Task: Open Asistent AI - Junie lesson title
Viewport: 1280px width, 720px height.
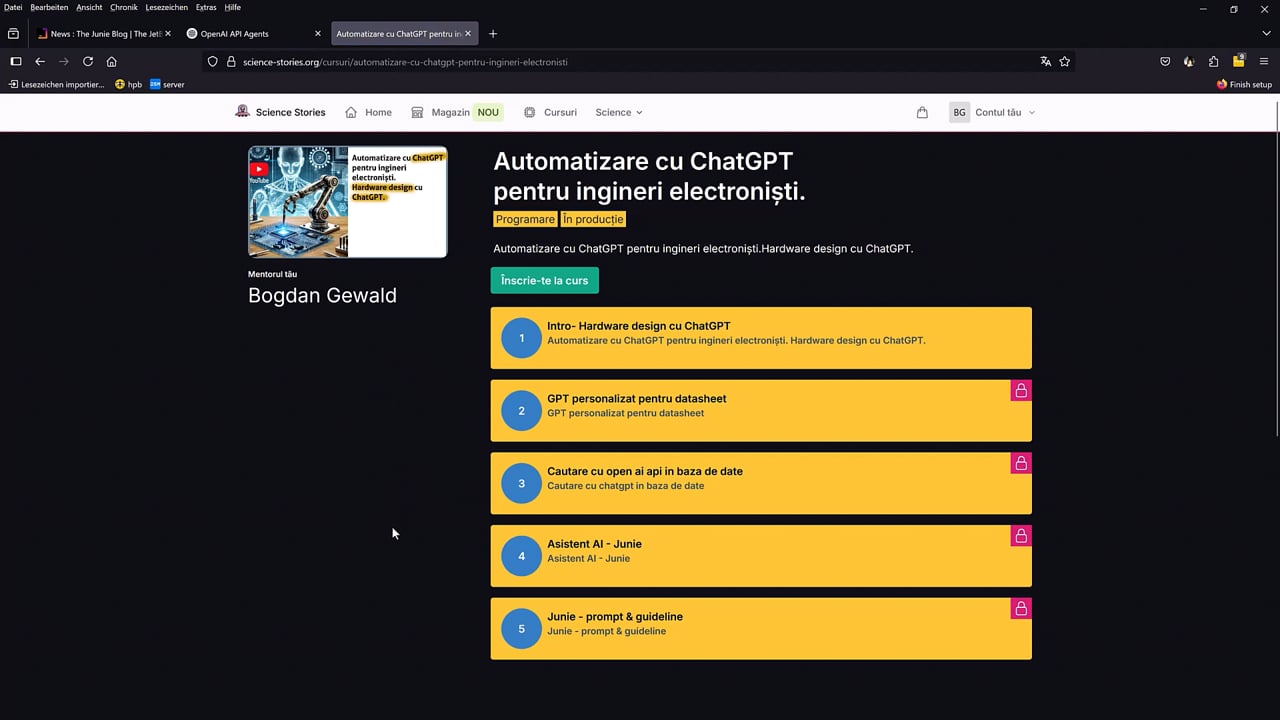Action: pyautogui.click(x=594, y=544)
